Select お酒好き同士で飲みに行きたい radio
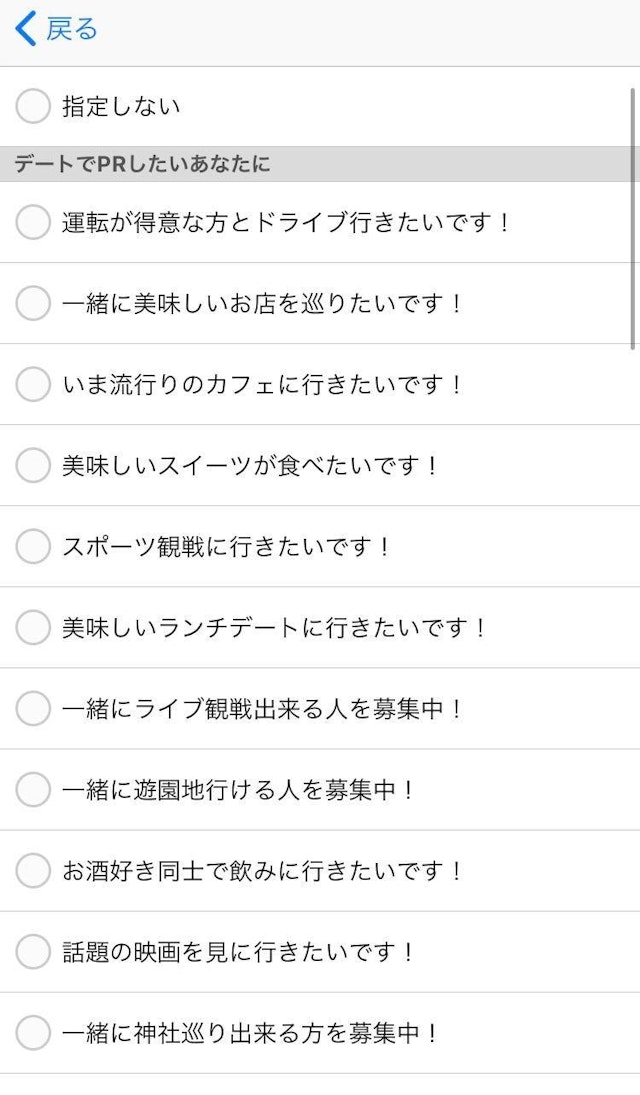This screenshot has width=640, height=1095. click(33, 870)
